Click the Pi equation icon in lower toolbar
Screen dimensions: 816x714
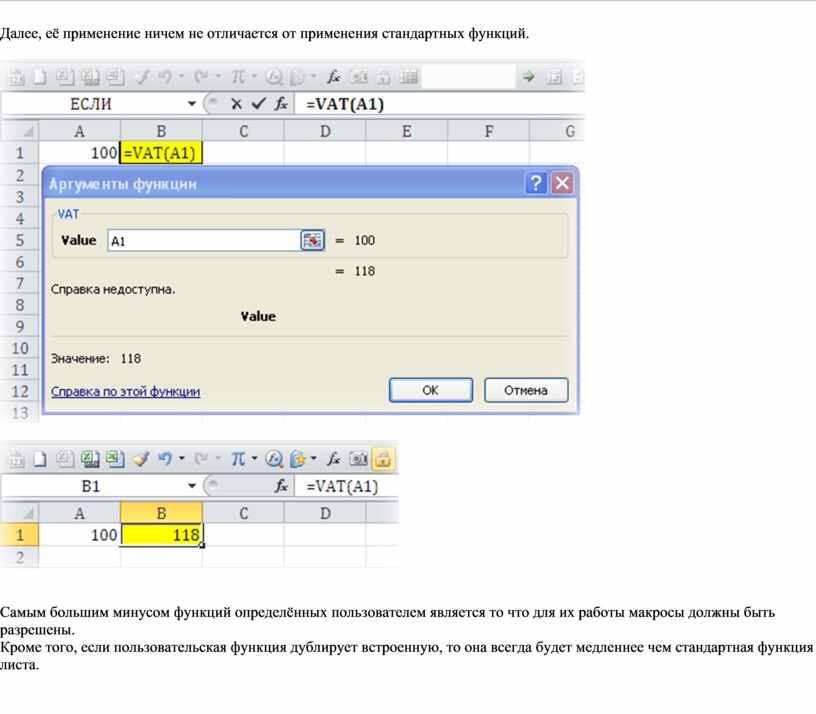[x=238, y=459]
